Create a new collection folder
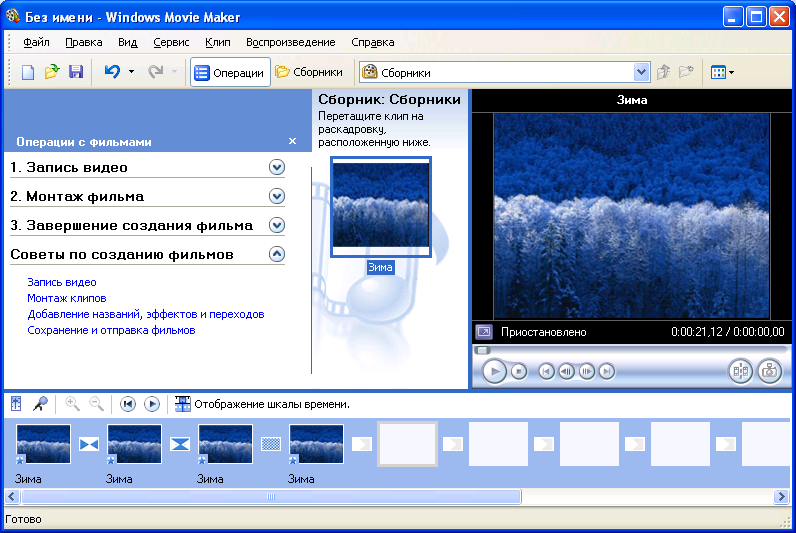The image size is (796, 533). coord(686,72)
